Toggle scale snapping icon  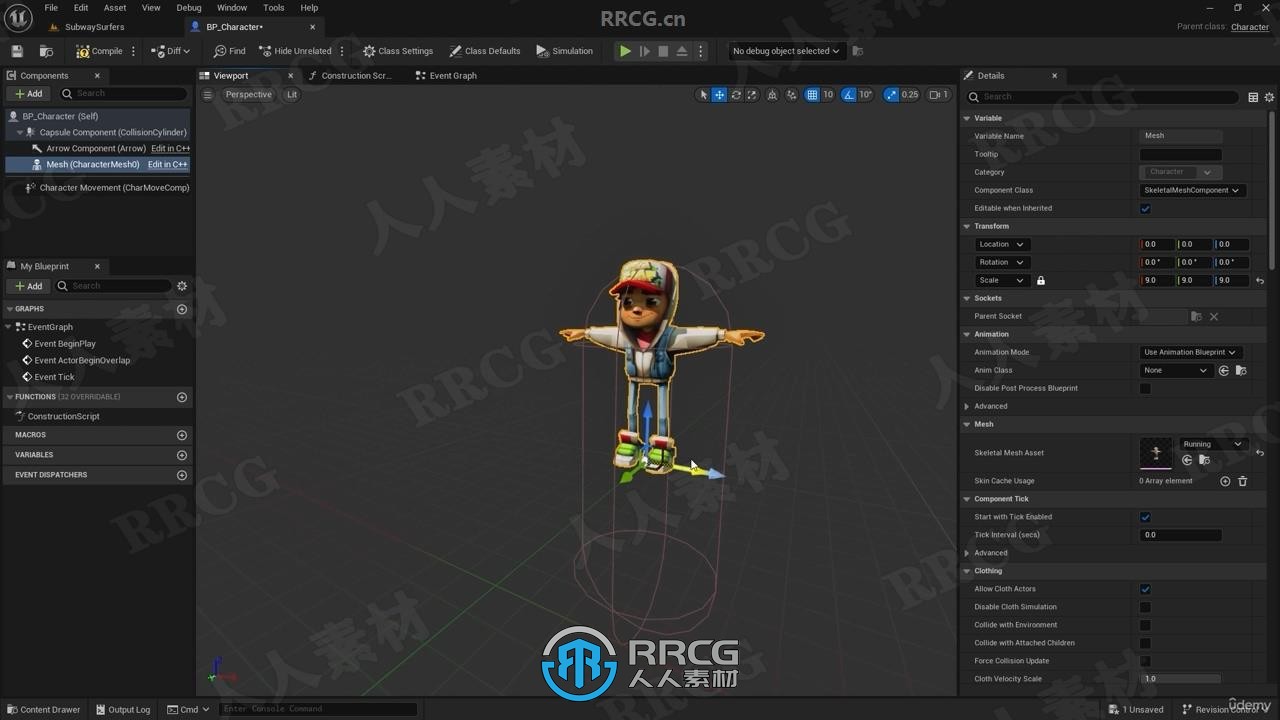[891, 95]
